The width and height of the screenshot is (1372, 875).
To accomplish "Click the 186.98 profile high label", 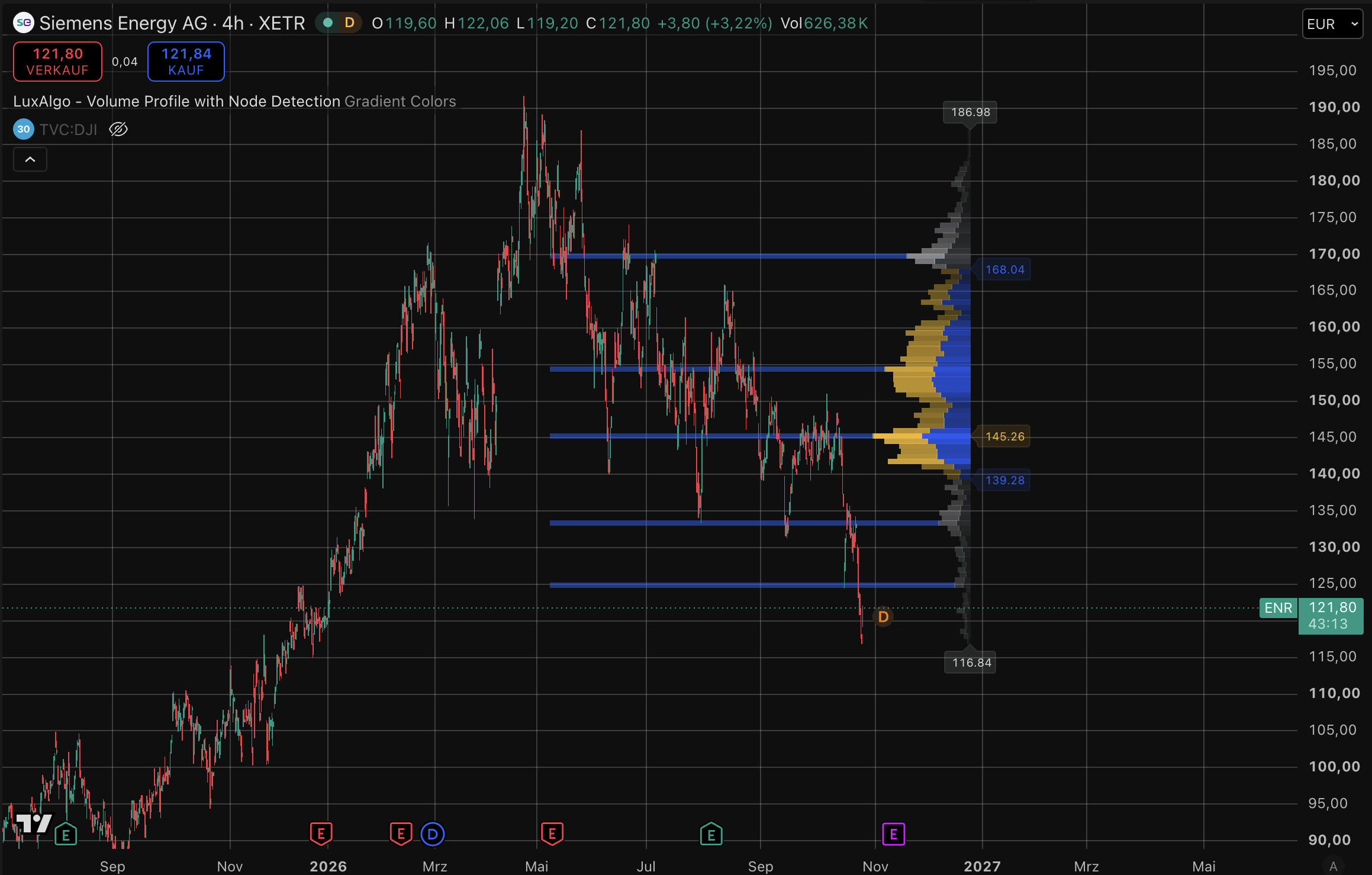I will click(x=970, y=112).
